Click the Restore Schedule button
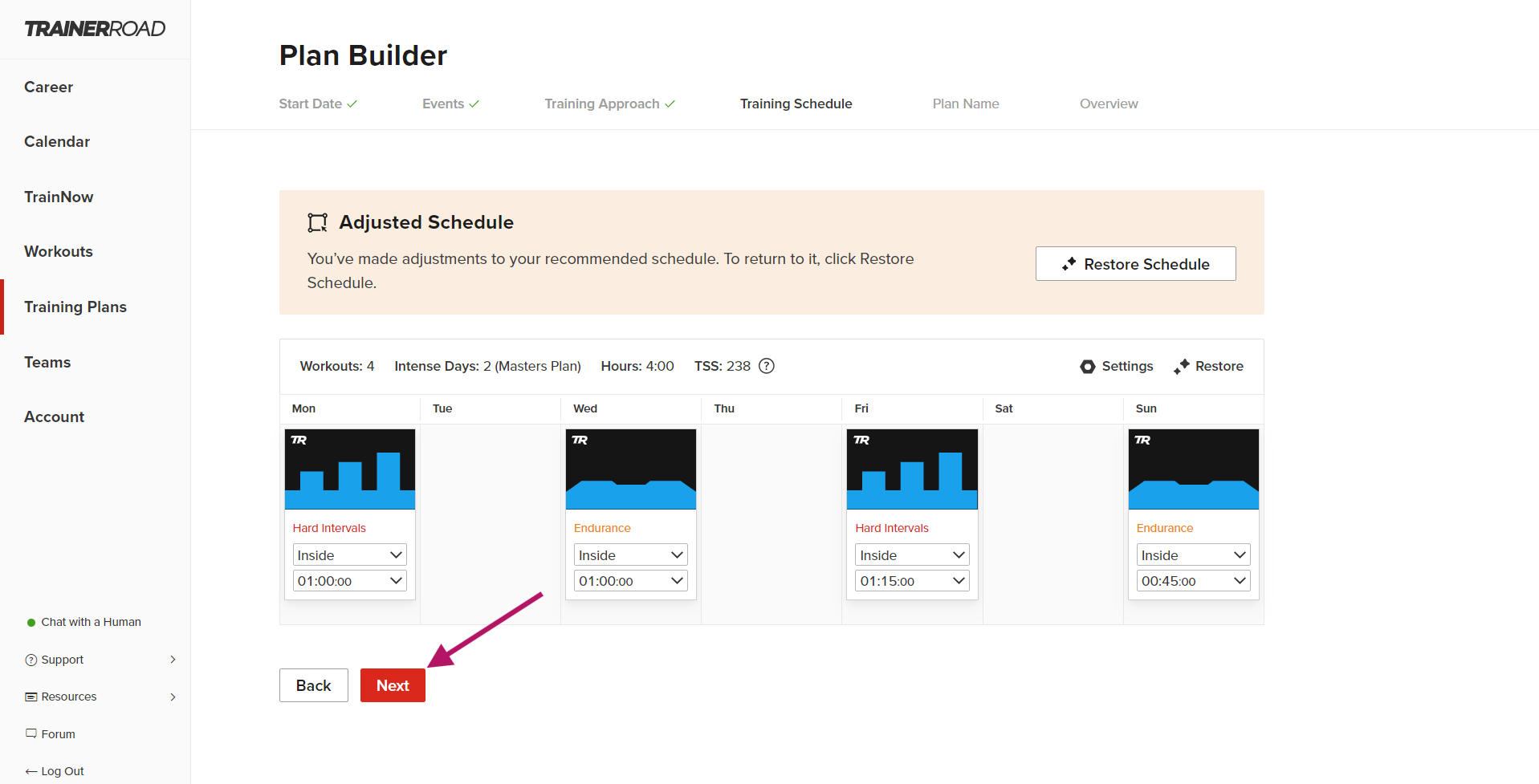 coord(1135,264)
